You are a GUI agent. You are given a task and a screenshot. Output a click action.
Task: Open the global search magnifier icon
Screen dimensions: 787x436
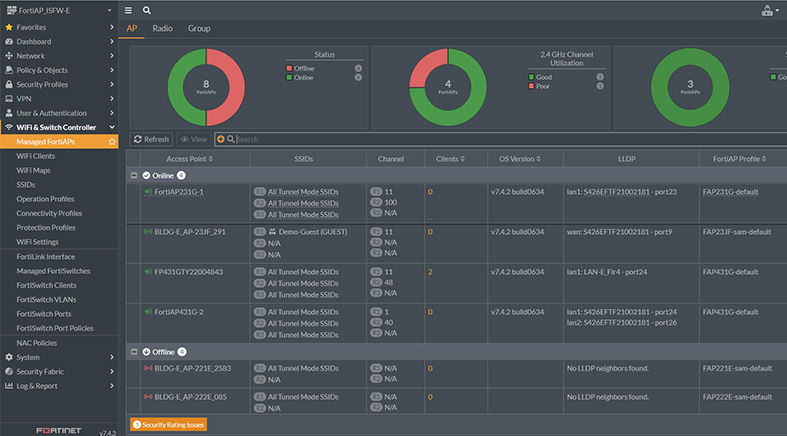147,10
